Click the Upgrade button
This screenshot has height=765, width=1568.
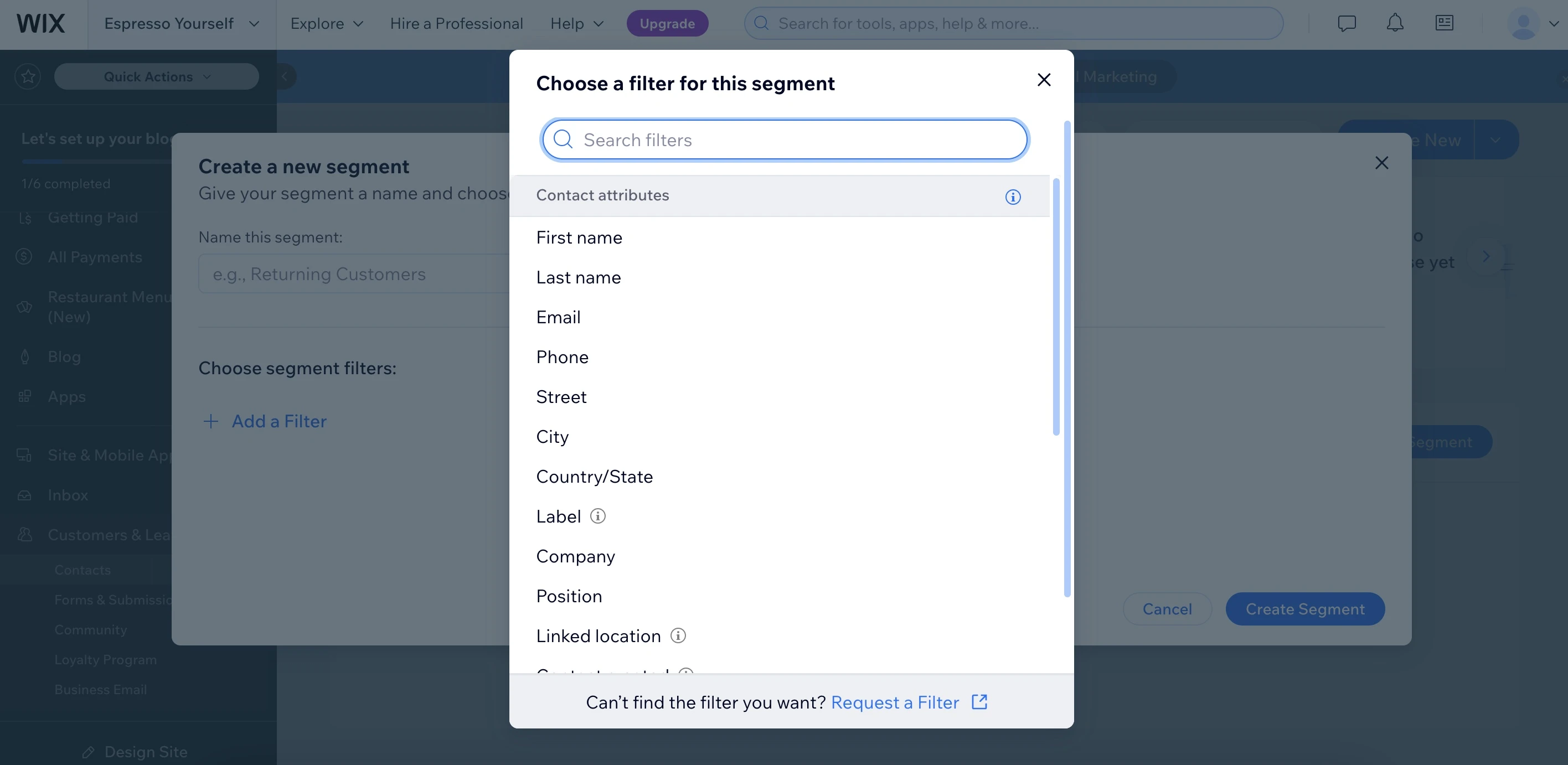pyautogui.click(x=667, y=23)
